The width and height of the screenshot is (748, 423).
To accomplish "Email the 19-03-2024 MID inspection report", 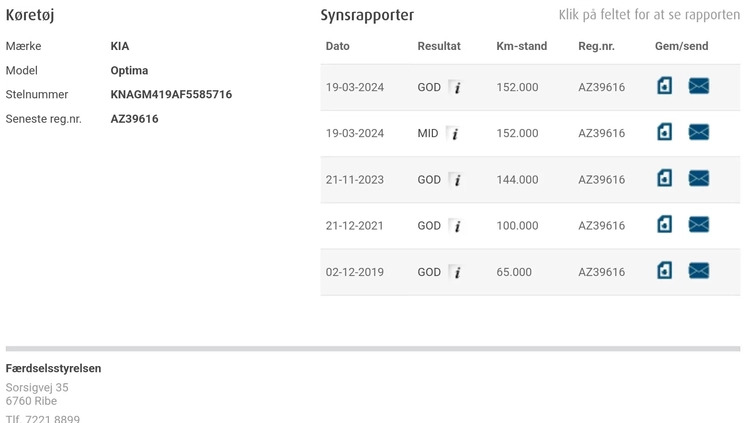I will [699, 132].
